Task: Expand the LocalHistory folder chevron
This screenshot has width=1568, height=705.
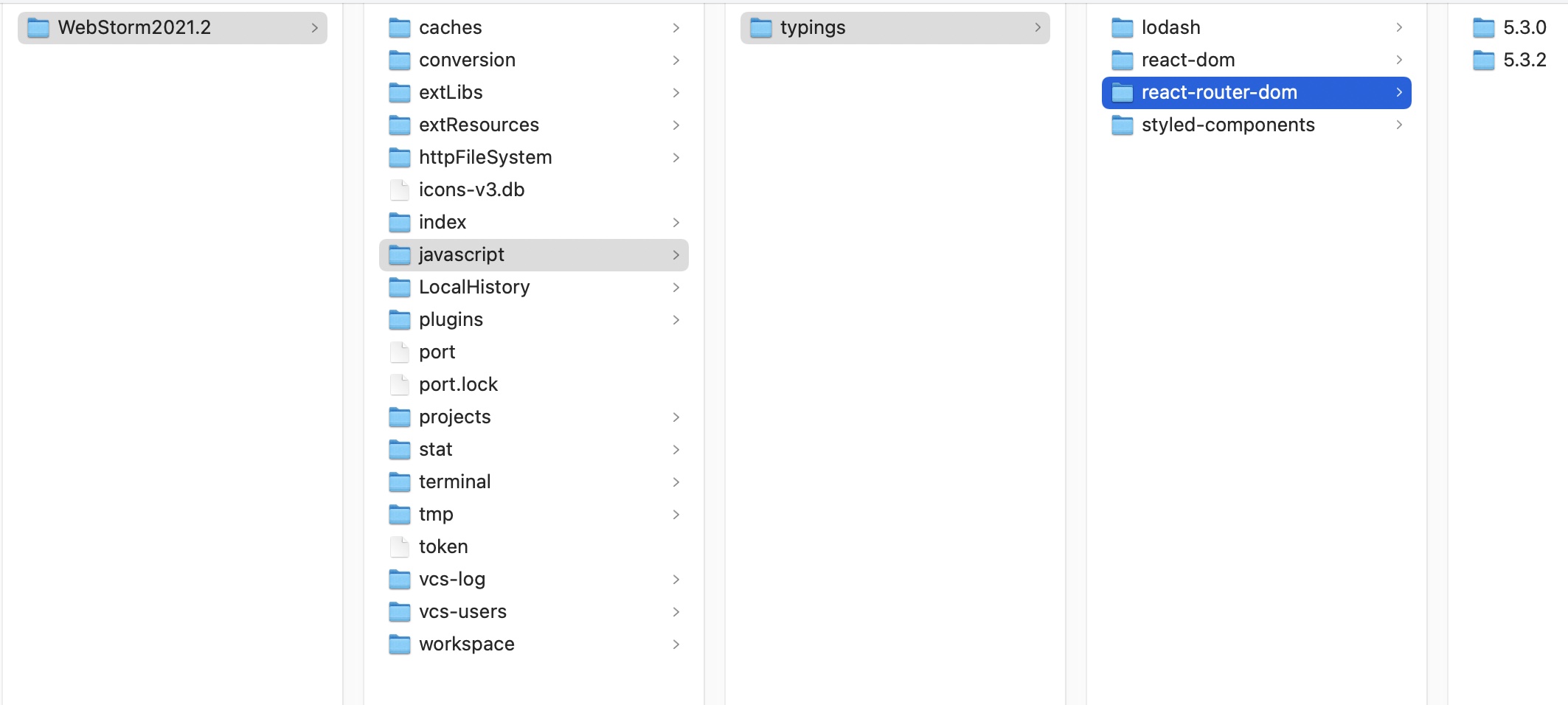Action: pyautogui.click(x=676, y=288)
